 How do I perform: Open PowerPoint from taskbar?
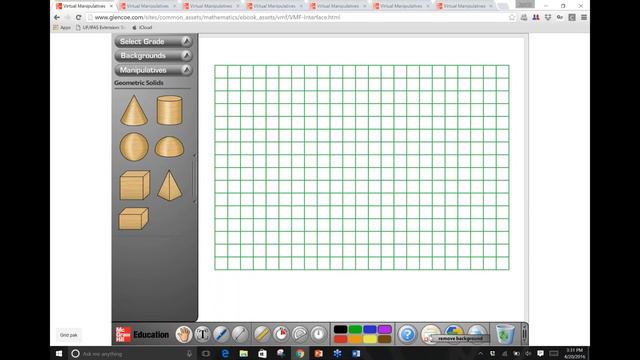[x=318, y=353]
